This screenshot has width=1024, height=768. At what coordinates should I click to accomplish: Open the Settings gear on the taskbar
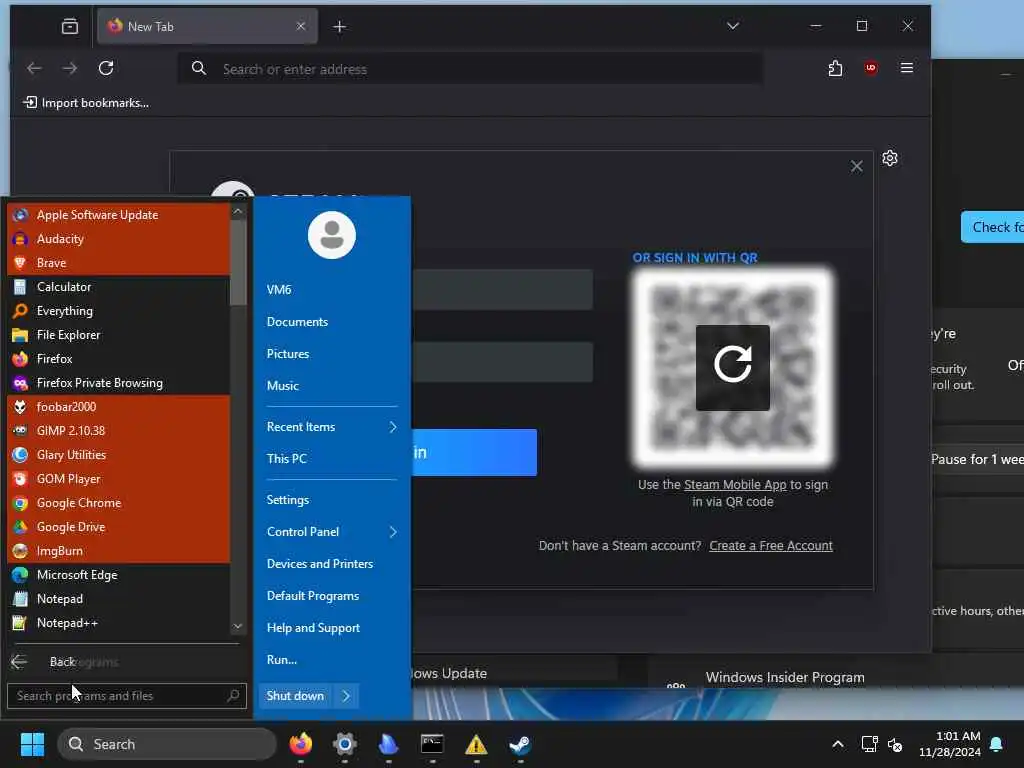[345, 744]
